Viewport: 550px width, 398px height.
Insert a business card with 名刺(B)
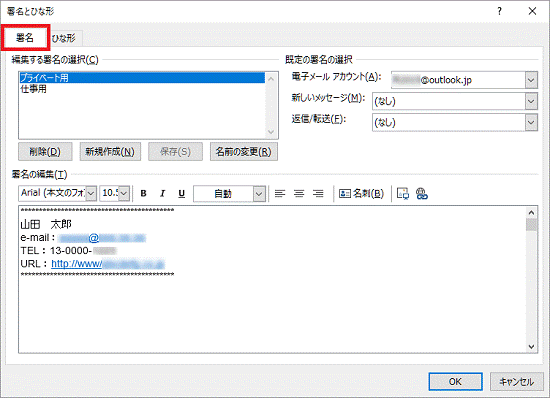pos(361,194)
